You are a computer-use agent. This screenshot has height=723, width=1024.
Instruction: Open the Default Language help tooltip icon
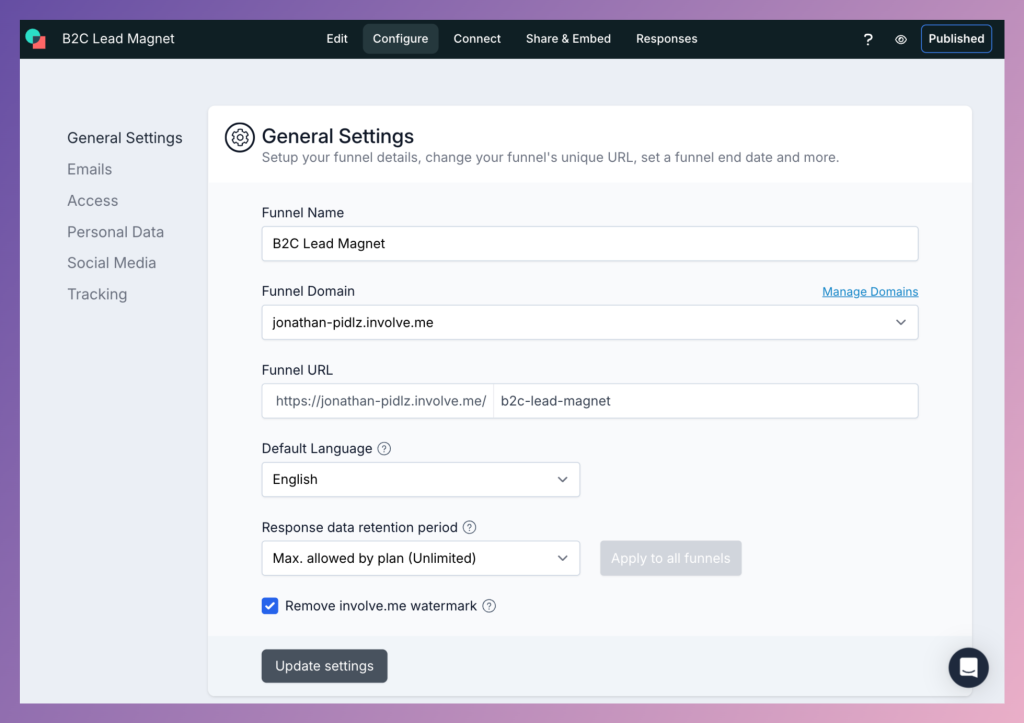(x=384, y=448)
